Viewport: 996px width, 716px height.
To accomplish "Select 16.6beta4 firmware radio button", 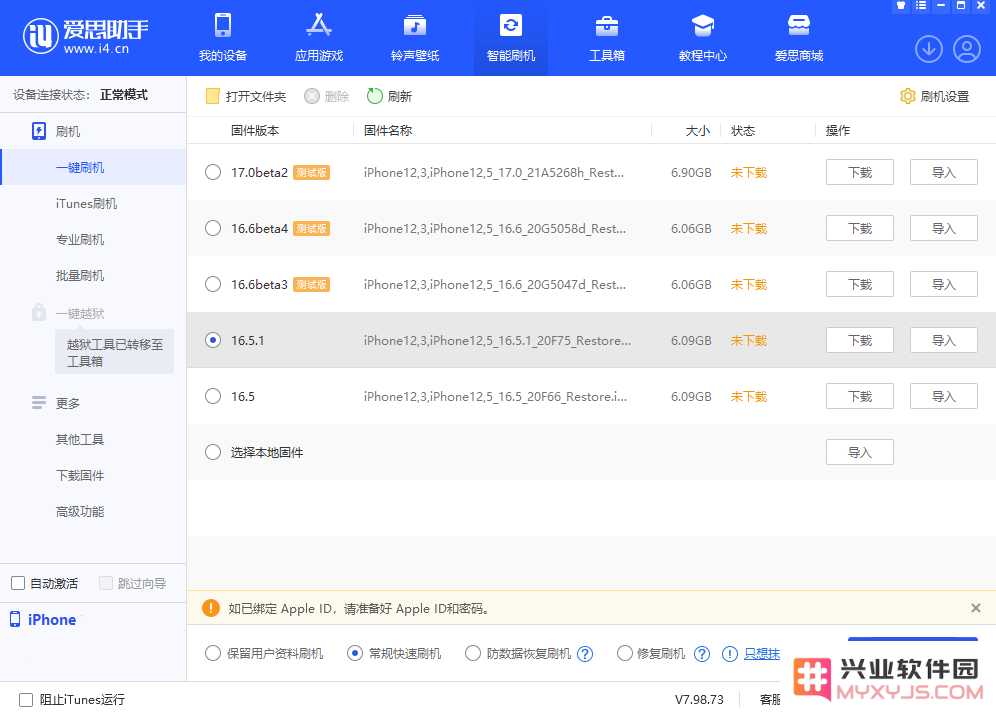I will (213, 228).
